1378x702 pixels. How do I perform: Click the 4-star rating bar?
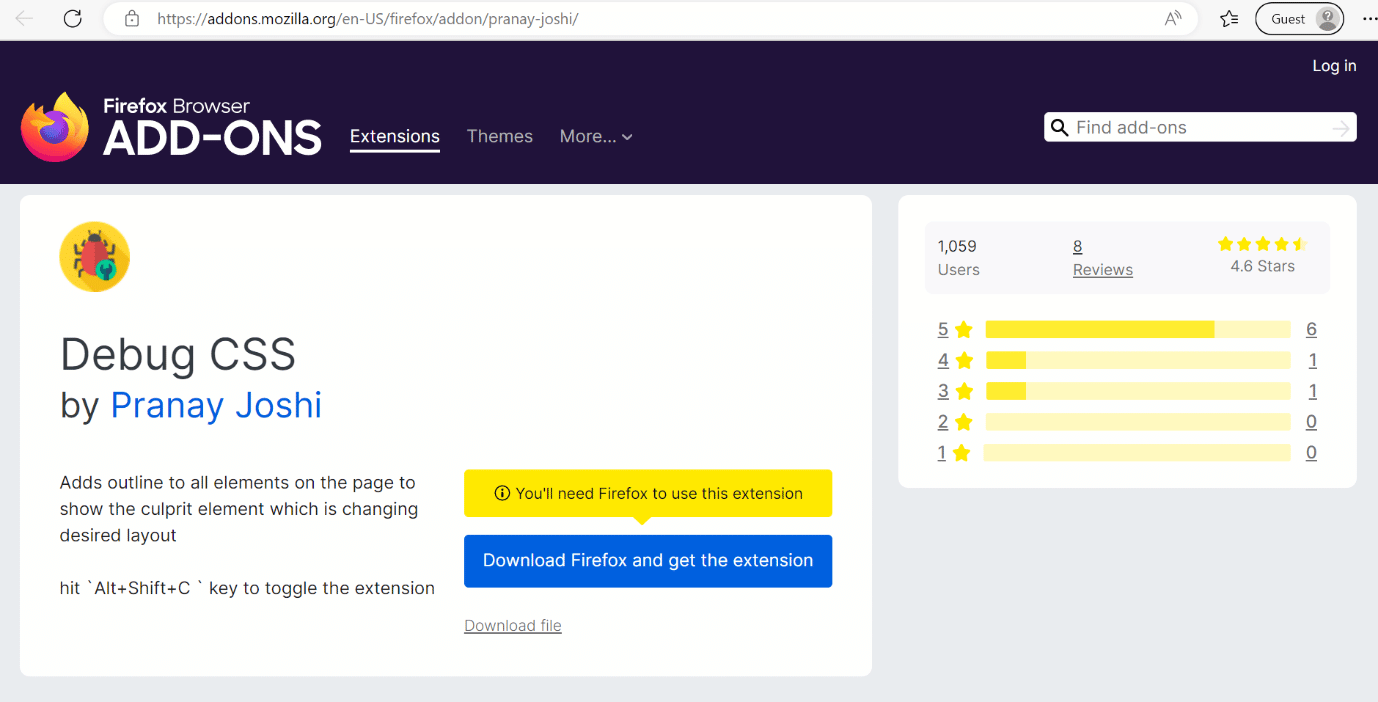(x=1138, y=361)
